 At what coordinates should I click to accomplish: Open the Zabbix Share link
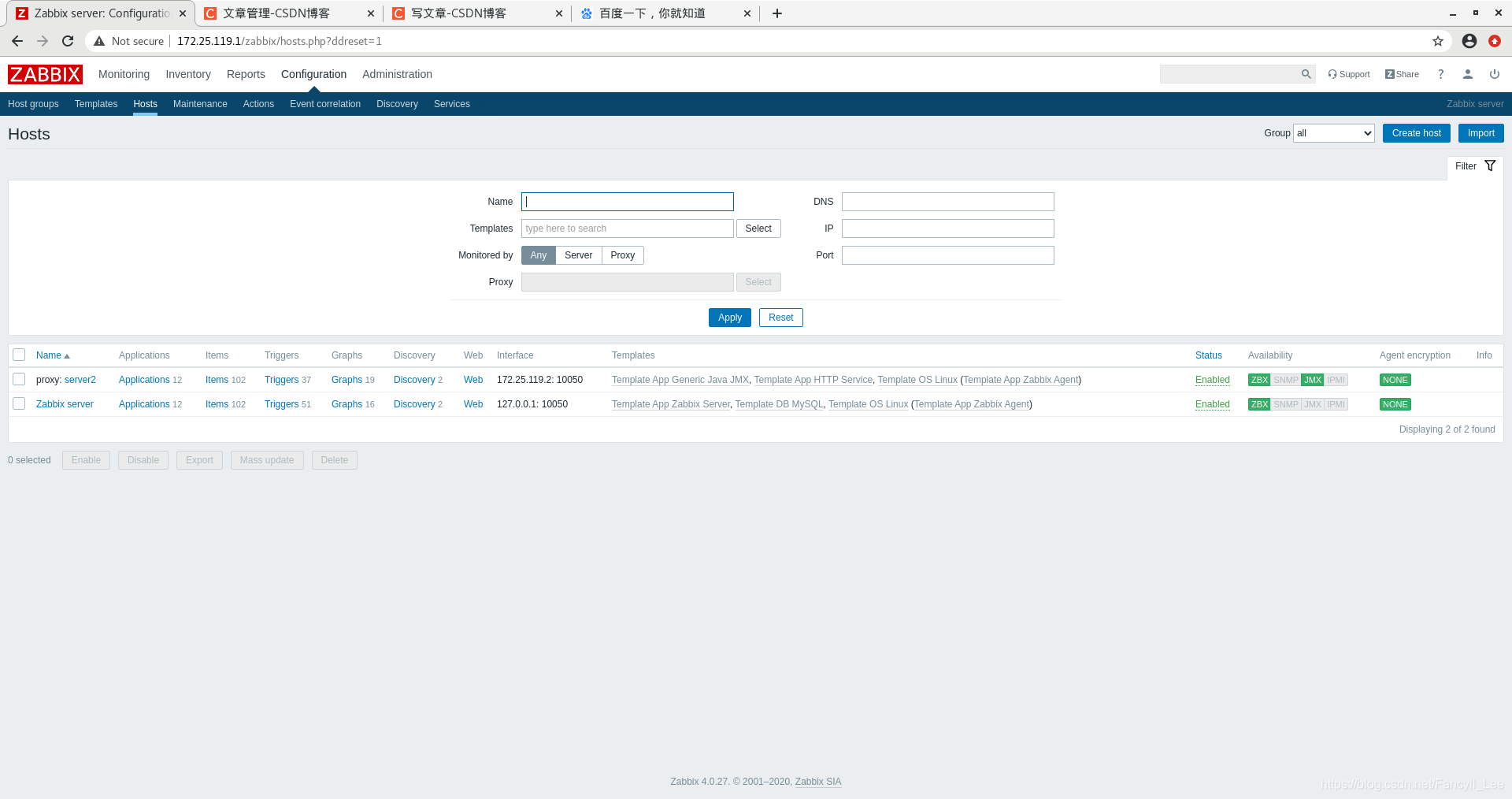click(x=1402, y=74)
